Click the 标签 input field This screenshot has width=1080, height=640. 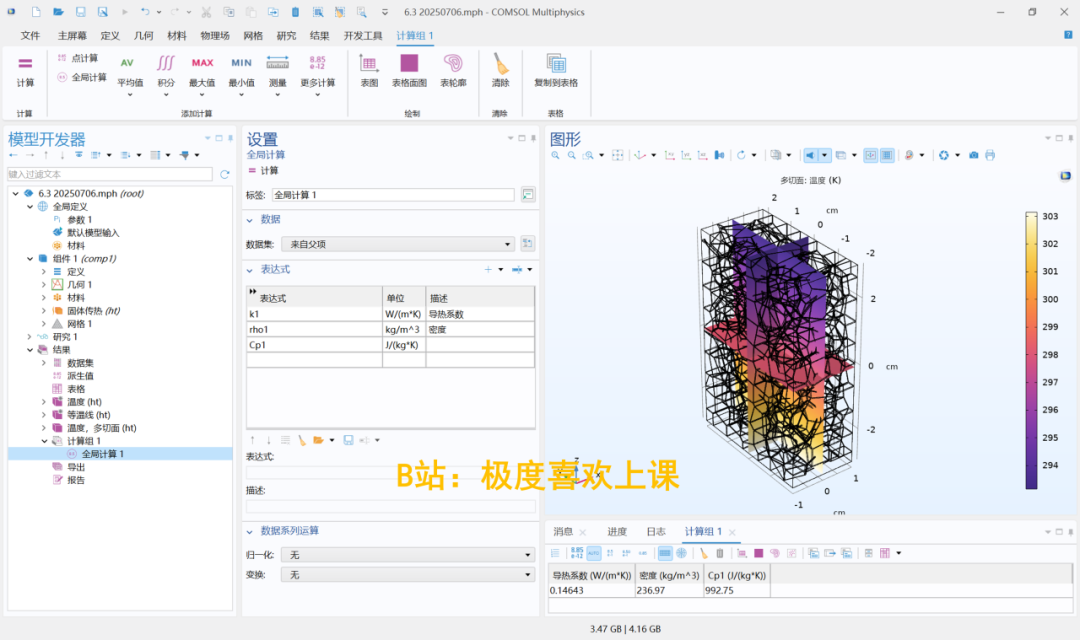[393, 195]
